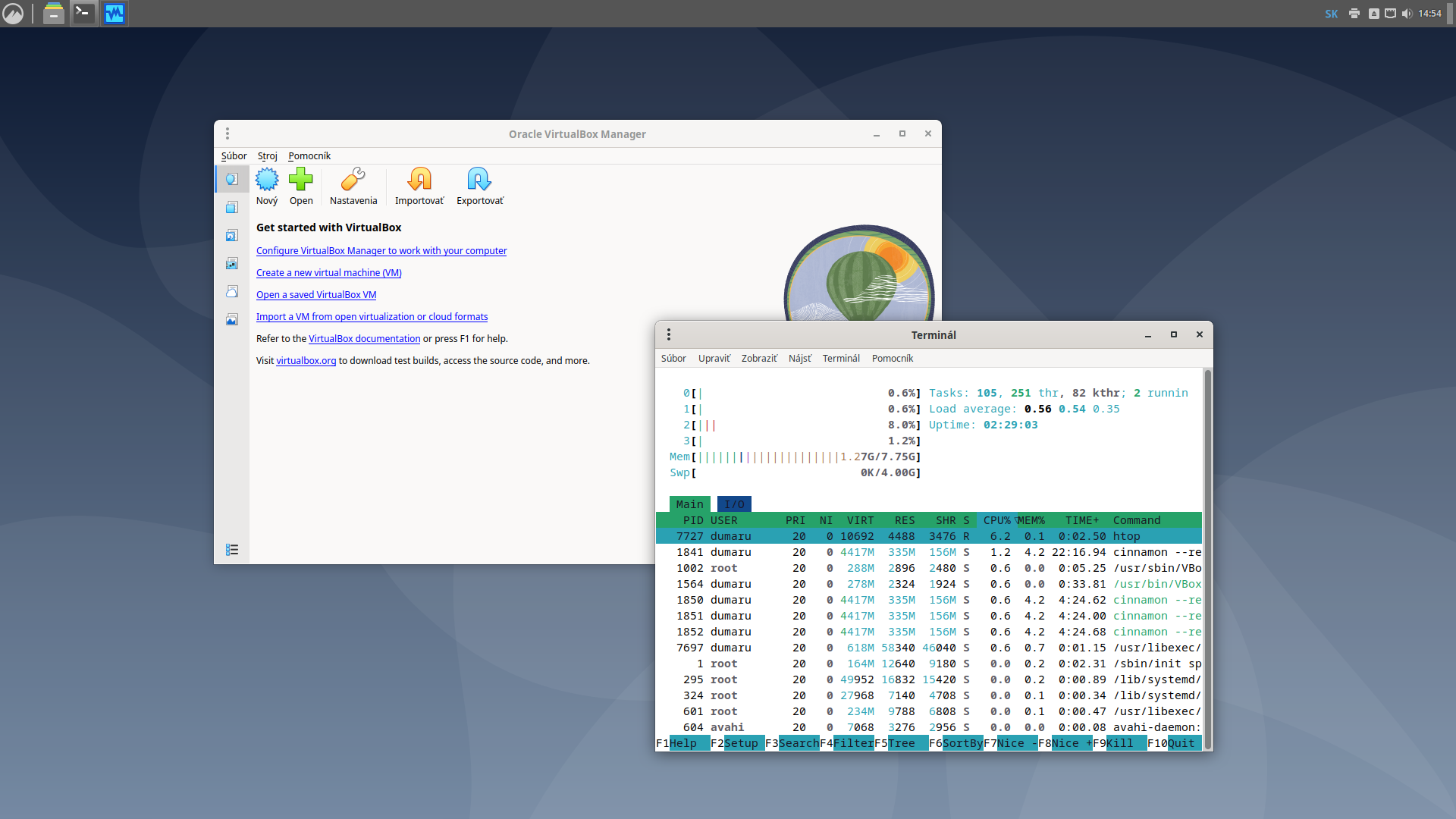This screenshot has width=1456, height=819.
Task: Open Súbor menu in Terminál window
Action: click(x=673, y=358)
